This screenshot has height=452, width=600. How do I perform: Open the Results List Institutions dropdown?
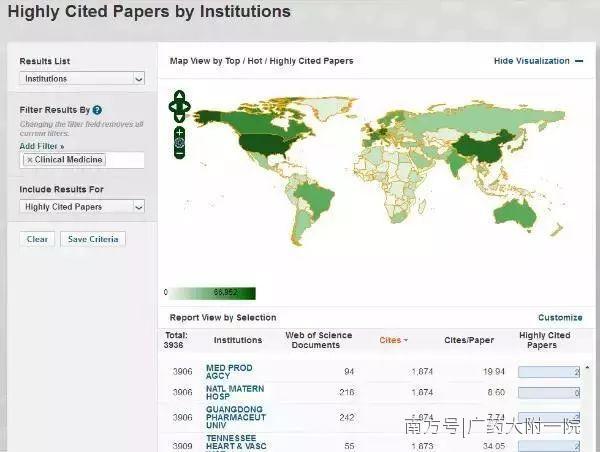[x=82, y=78]
